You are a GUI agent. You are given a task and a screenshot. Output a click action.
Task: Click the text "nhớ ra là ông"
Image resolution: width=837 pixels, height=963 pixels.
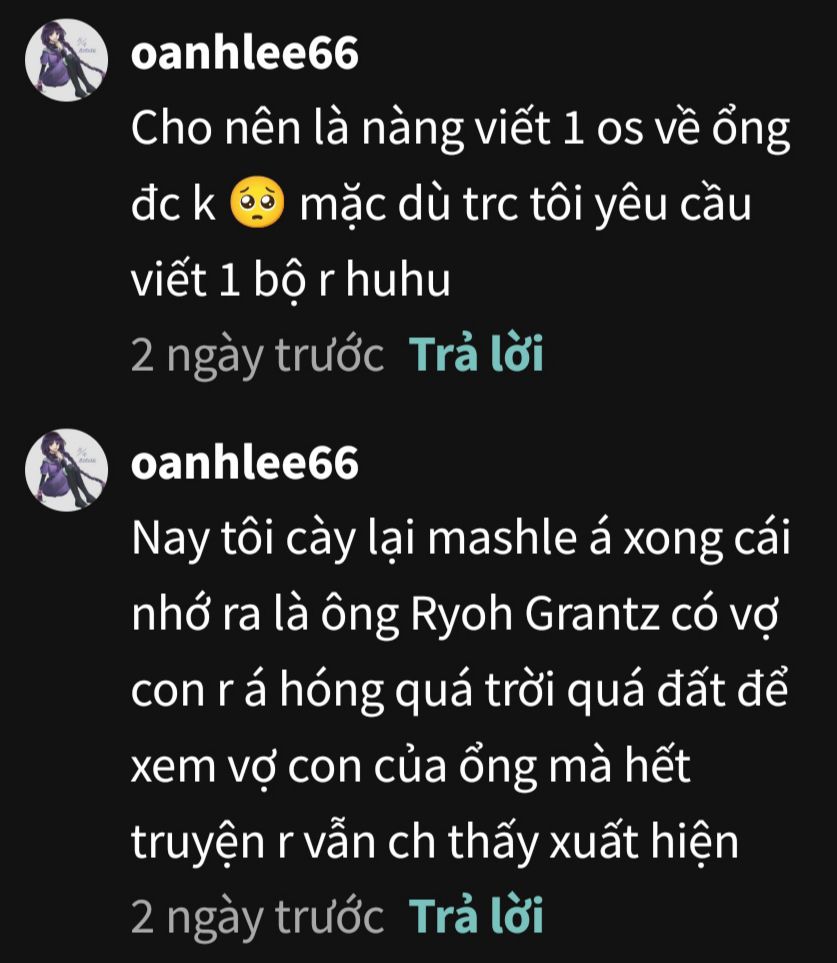click(265, 615)
